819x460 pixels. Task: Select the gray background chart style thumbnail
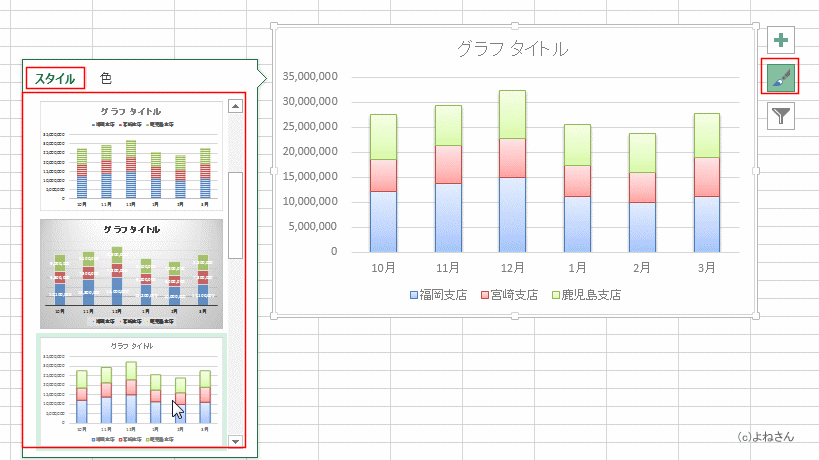click(132, 274)
